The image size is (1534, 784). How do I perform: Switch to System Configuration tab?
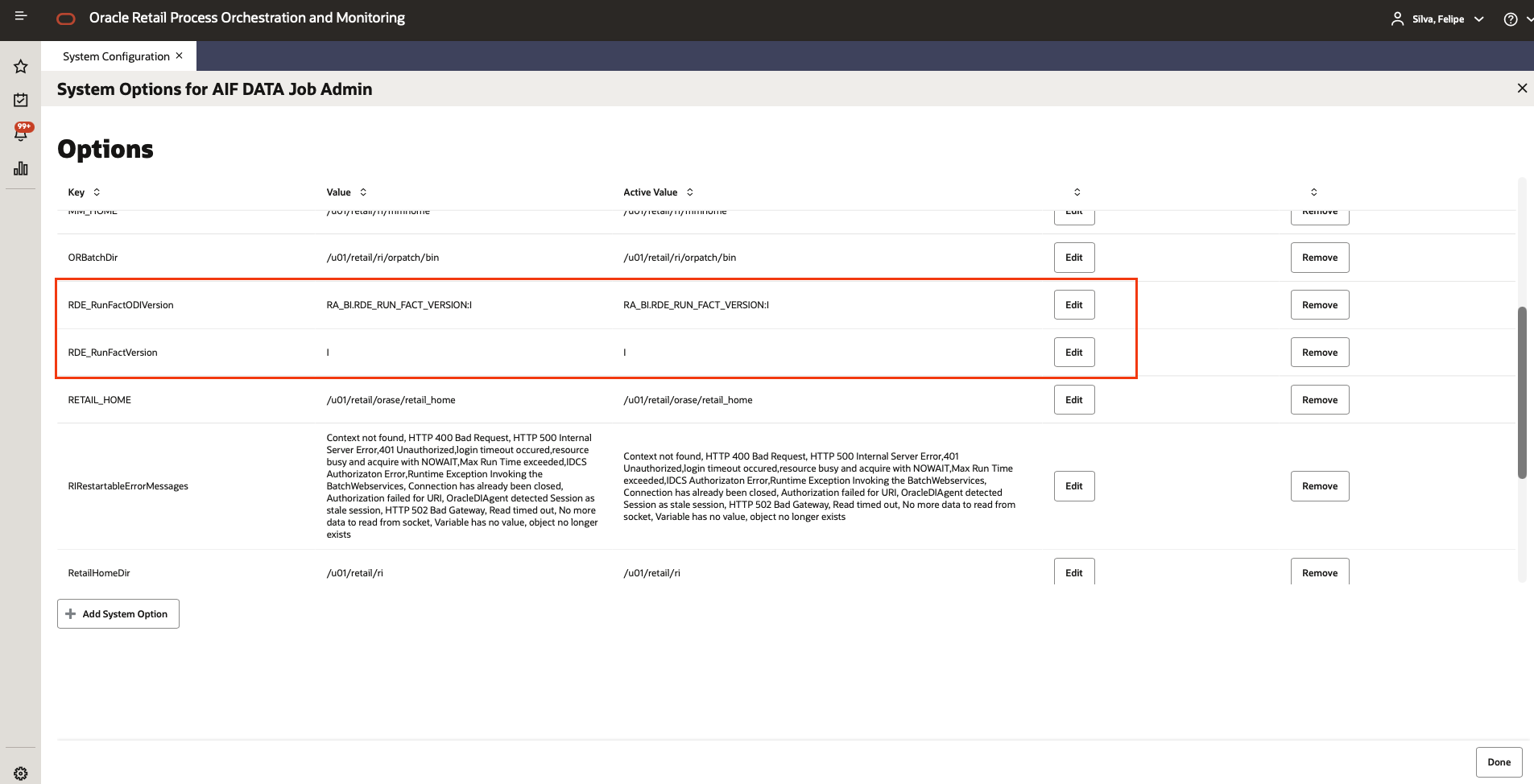(x=116, y=56)
